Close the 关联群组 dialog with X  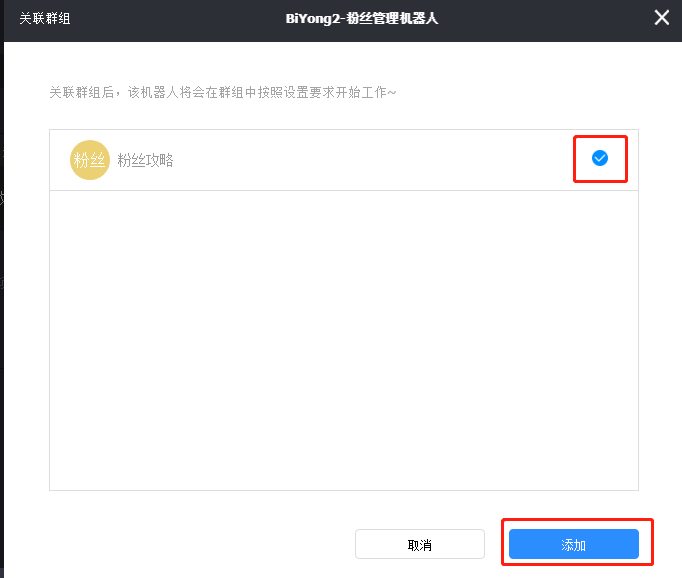tap(662, 18)
